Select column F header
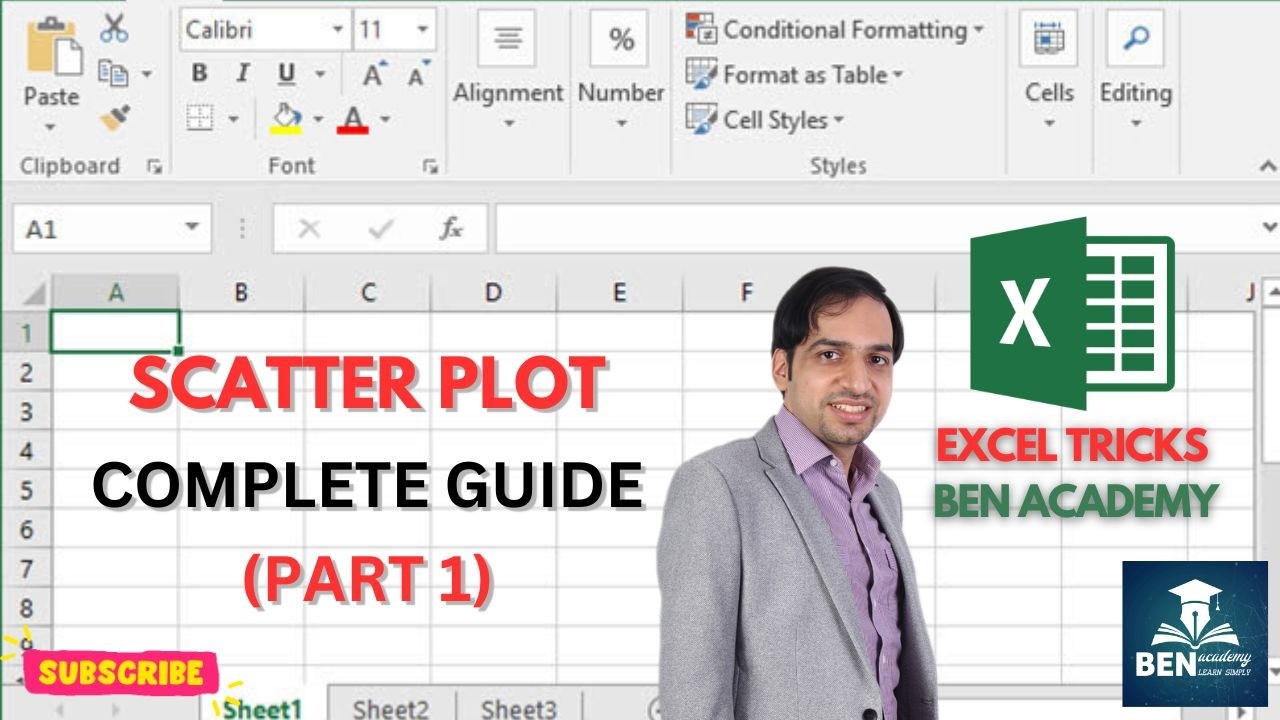Screen dimensions: 1280x720 [746, 293]
